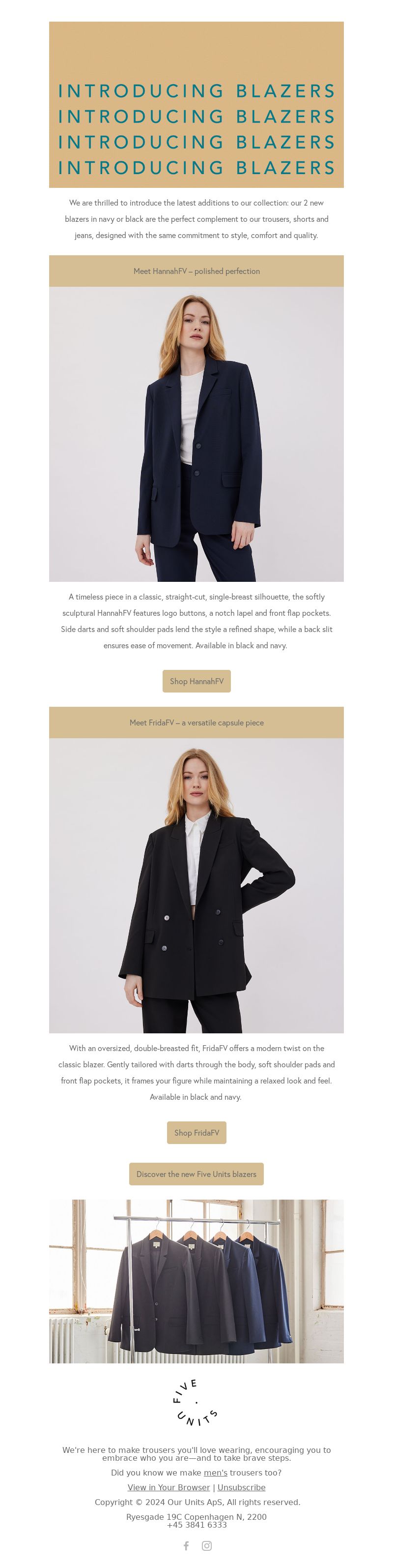Open Discover the new Five Units blazers

pos(196,1174)
